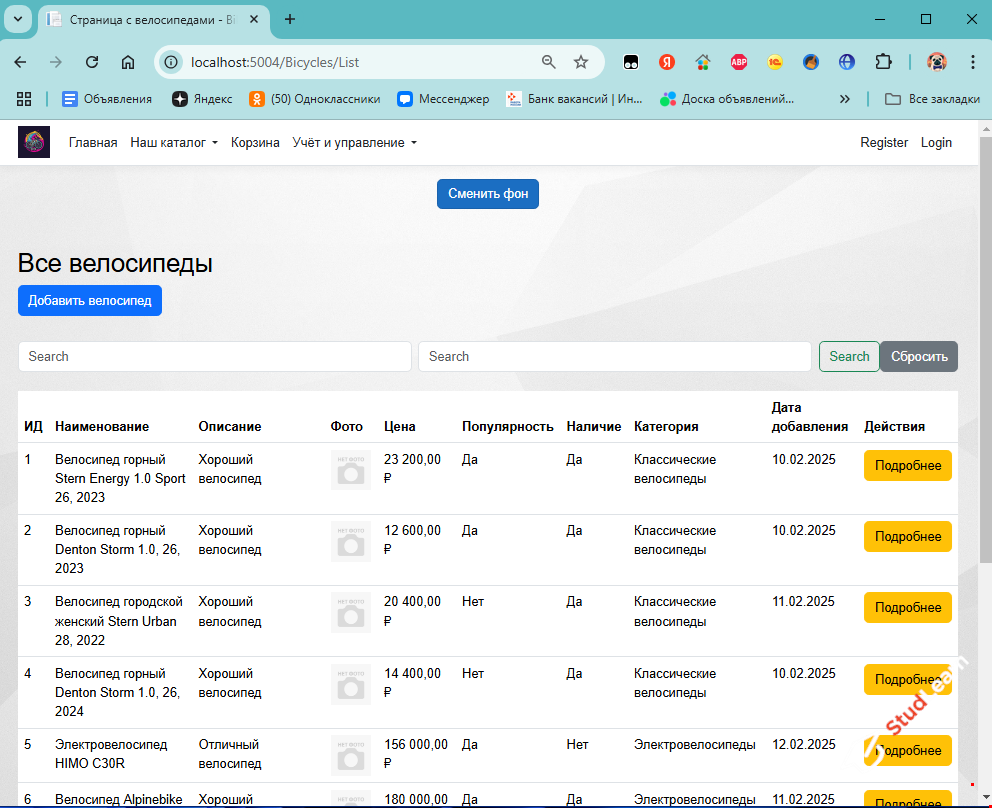
Task: Click photo thumbnail of HIMO C30R bike
Action: [x=351, y=755]
